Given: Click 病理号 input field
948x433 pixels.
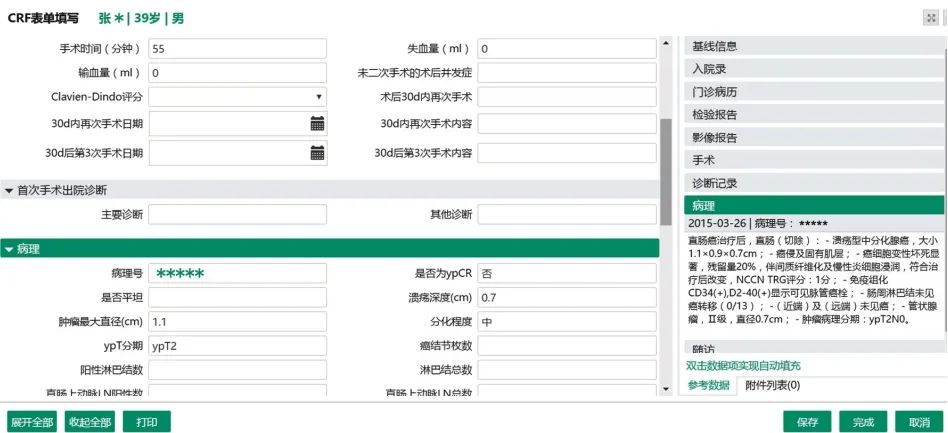Looking at the screenshot, I should click(238, 273).
